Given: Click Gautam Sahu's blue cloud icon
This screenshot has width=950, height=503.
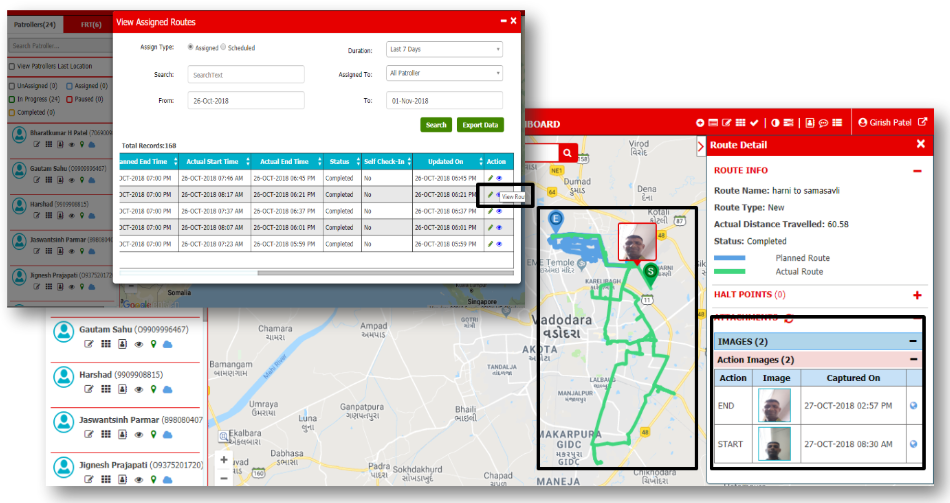Looking at the screenshot, I should coord(168,344).
